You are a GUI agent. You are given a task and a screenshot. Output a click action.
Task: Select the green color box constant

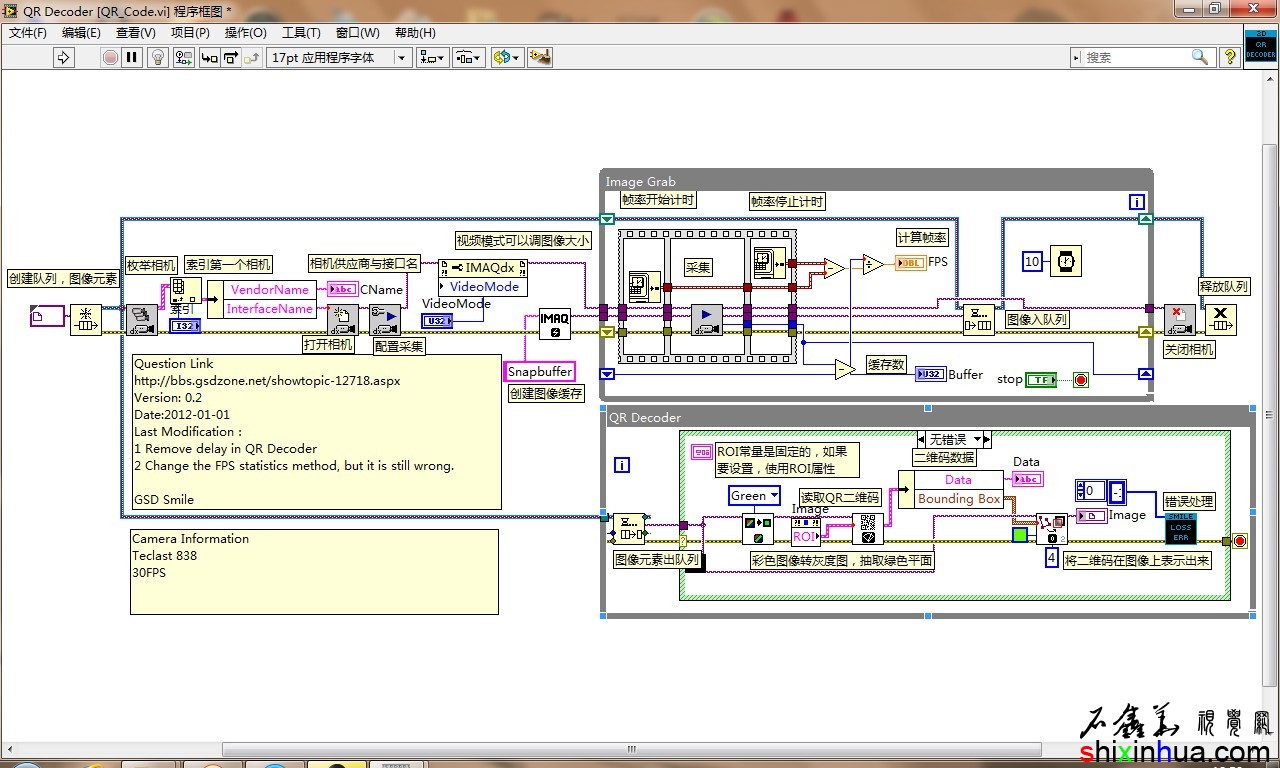[1019, 535]
